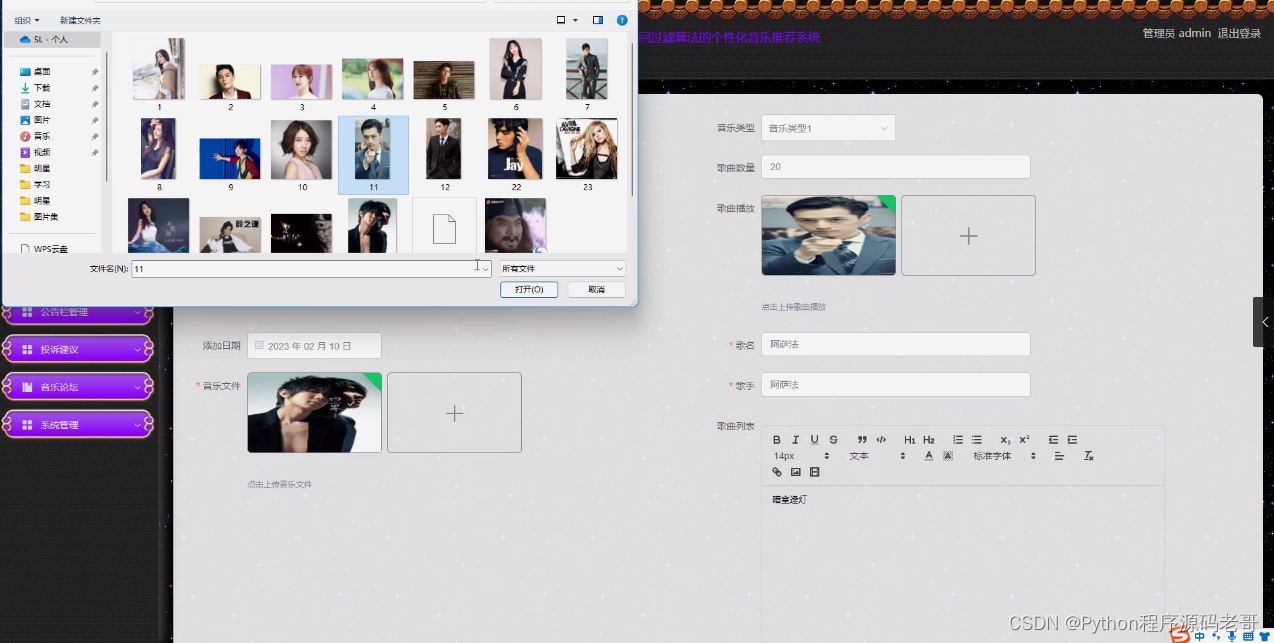This screenshot has height=643, width=1274.
Task: Click the code view icon in editor toolbar
Action: pos(880,439)
